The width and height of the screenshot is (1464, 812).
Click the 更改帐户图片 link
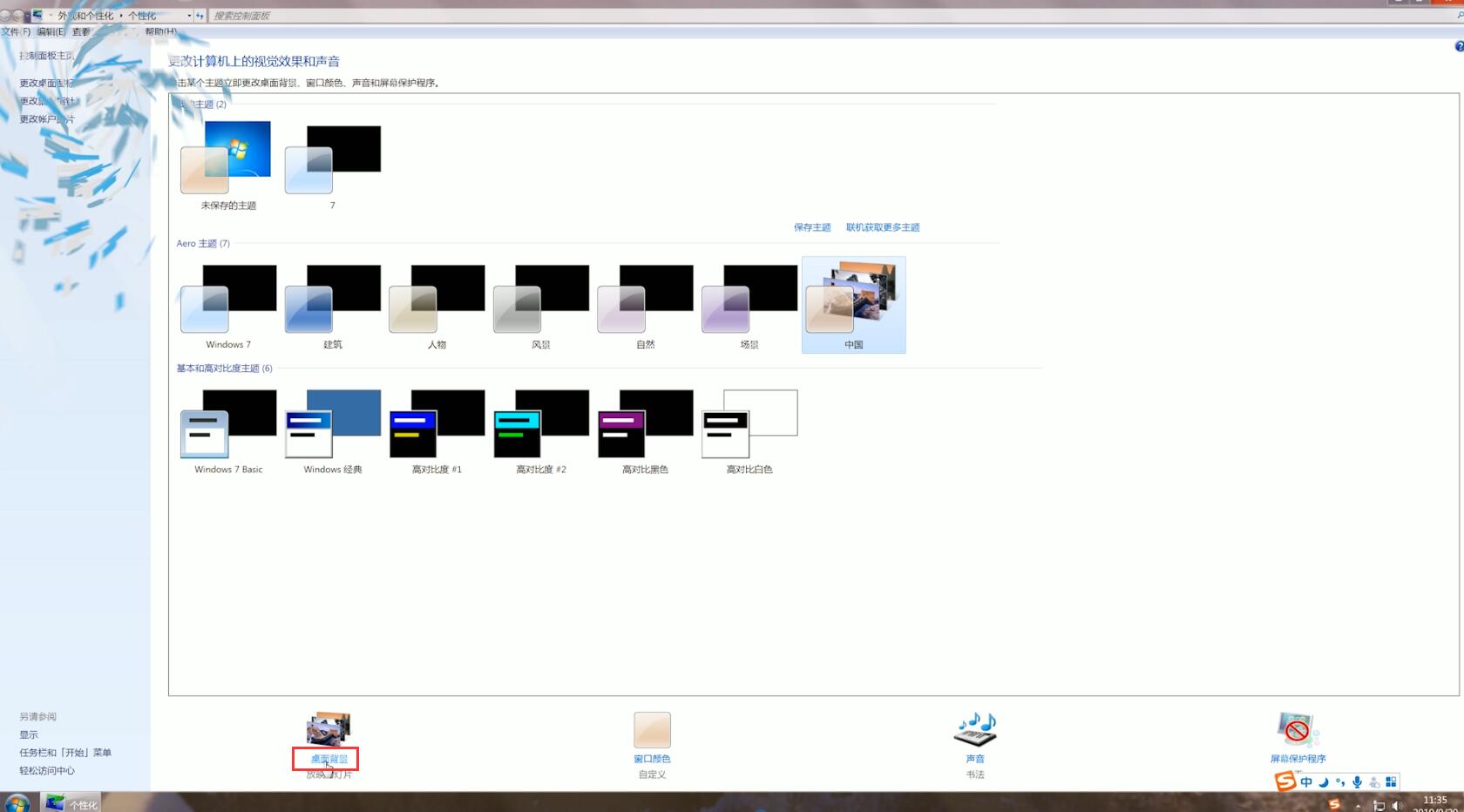(47, 119)
